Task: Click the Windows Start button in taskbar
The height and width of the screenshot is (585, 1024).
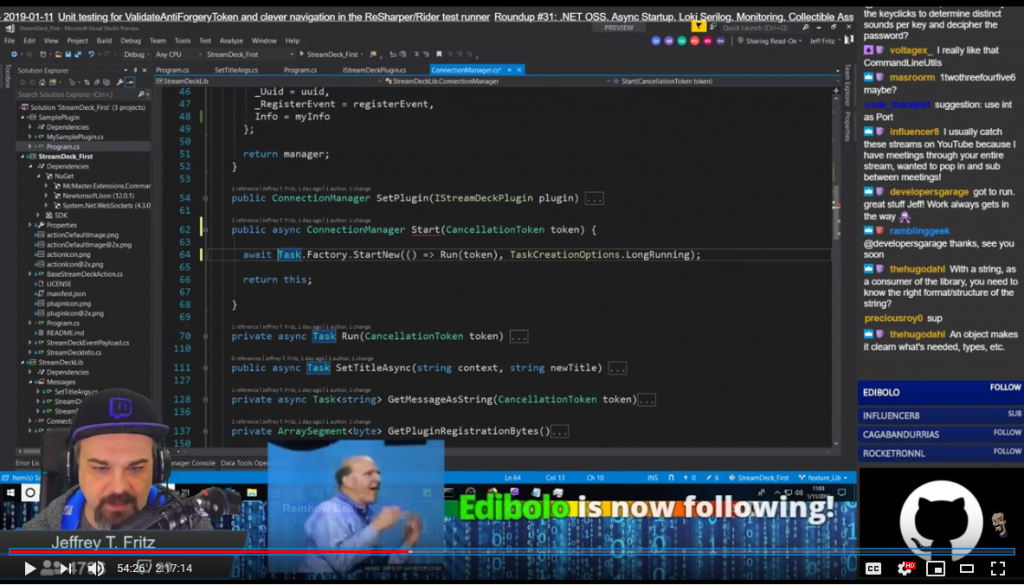Action: 10,492
